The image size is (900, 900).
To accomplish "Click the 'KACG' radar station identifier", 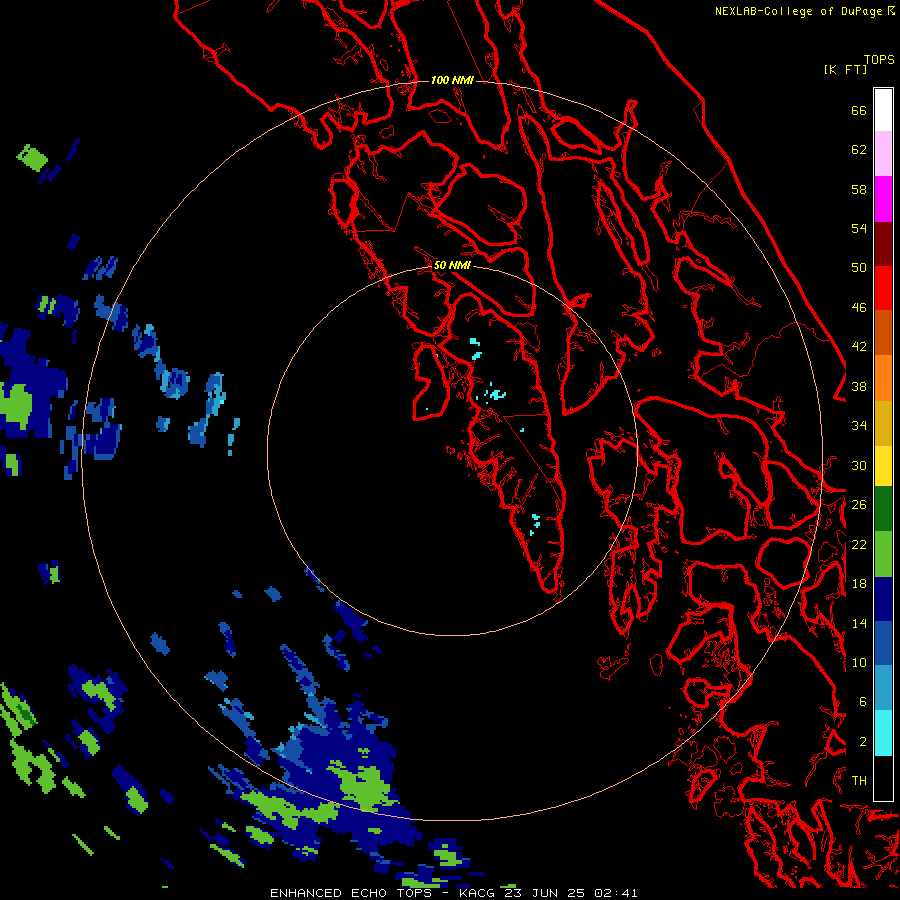I will tap(477, 893).
